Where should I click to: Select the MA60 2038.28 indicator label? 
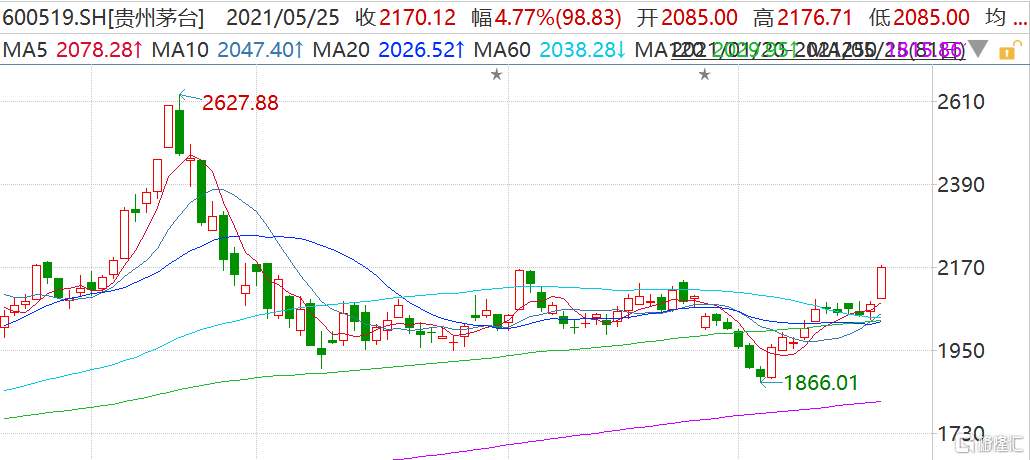pyautogui.click(x=550, y=50)
